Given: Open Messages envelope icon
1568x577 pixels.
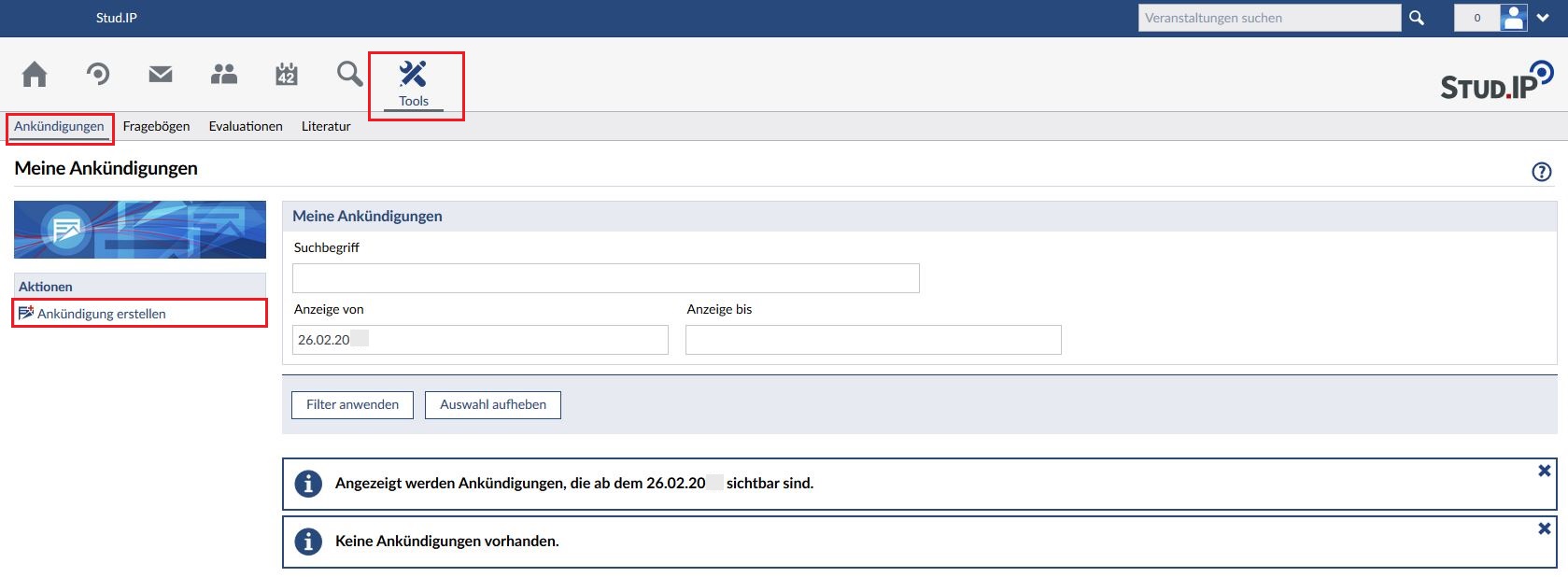Looking at the screenshot, I should (x=161, y=74).
